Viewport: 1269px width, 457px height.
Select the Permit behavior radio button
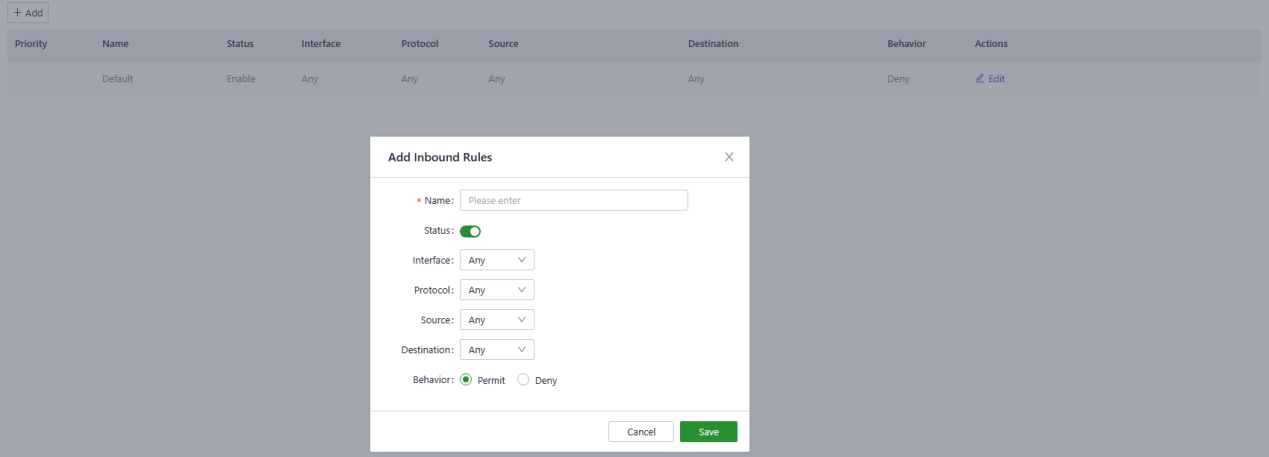(x=466, y=380)
